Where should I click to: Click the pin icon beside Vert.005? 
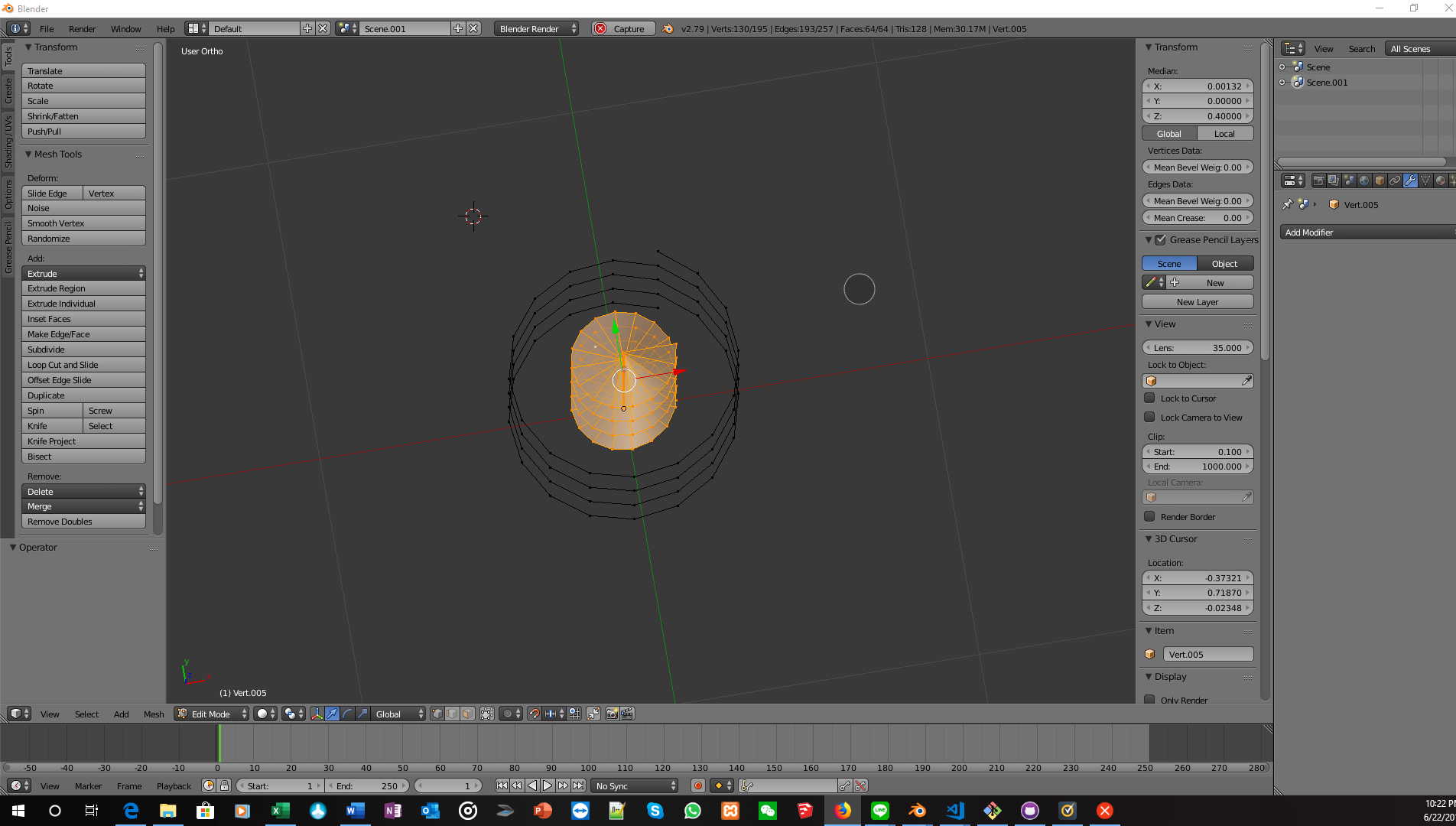pos(1288,204)
